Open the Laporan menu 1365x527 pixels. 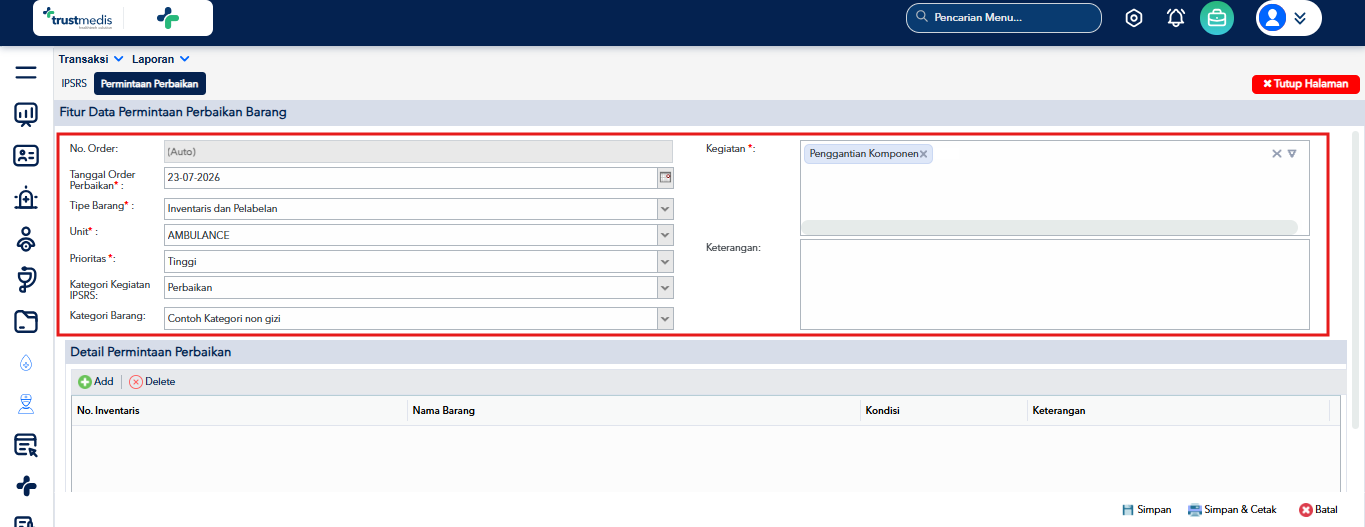[x=161, y=59]
